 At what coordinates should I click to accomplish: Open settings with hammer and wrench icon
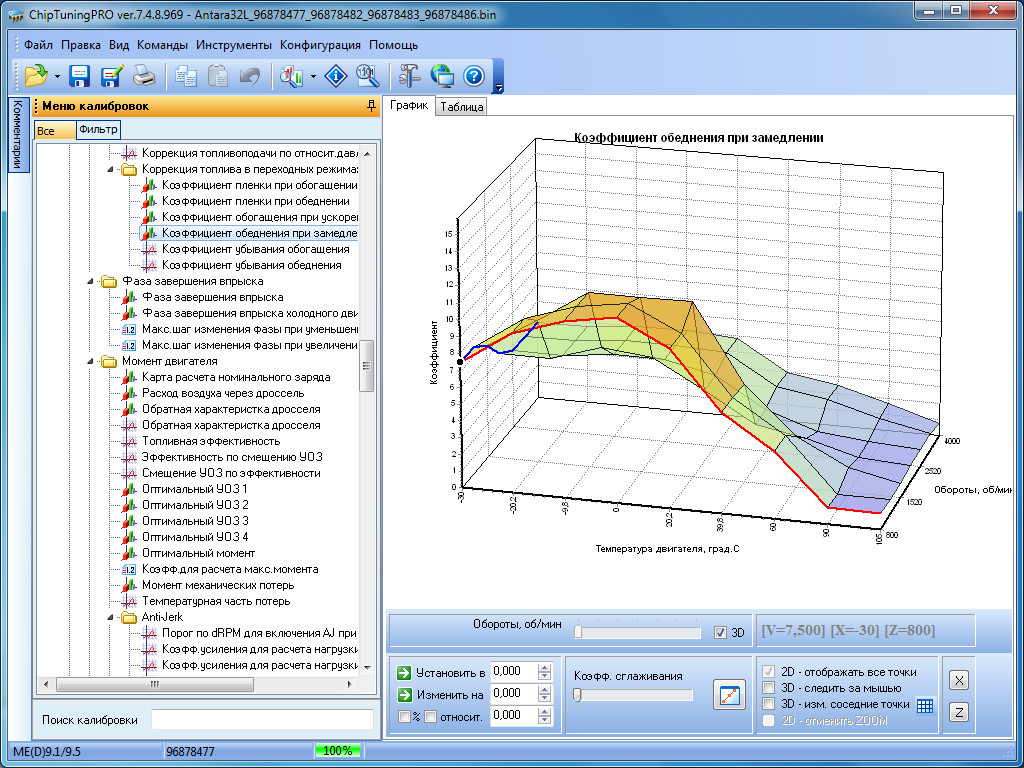click(x=410, y=75)
